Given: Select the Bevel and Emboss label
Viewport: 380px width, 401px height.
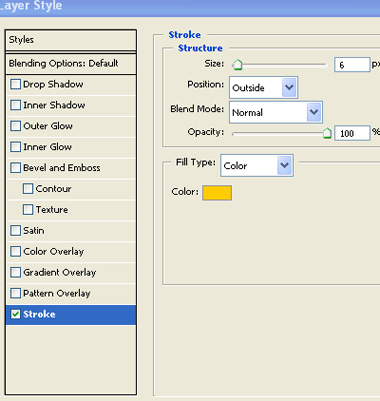Looking at the screenshot, I should (62, 168).
